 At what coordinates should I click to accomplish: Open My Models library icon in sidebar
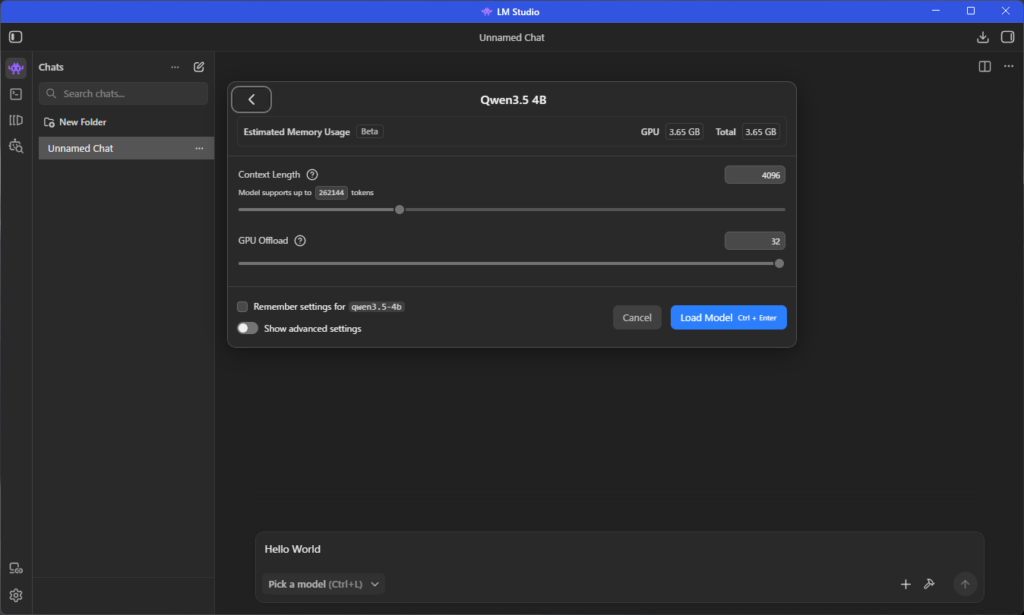tap(15, 120)
